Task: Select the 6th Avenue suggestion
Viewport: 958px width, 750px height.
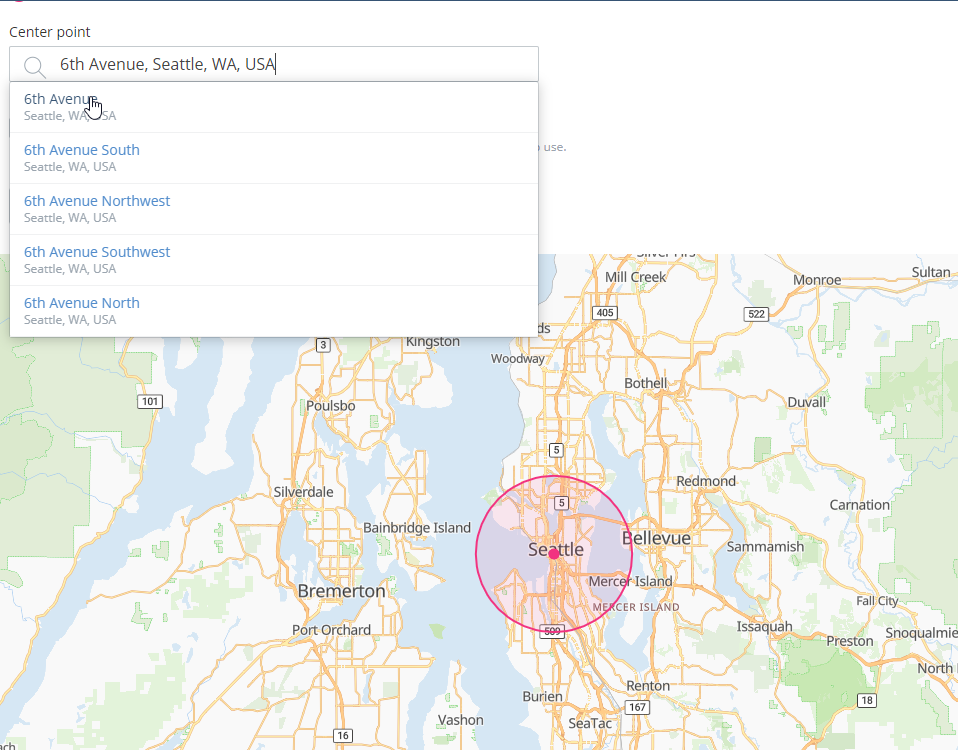Action: tap(274, 107)
